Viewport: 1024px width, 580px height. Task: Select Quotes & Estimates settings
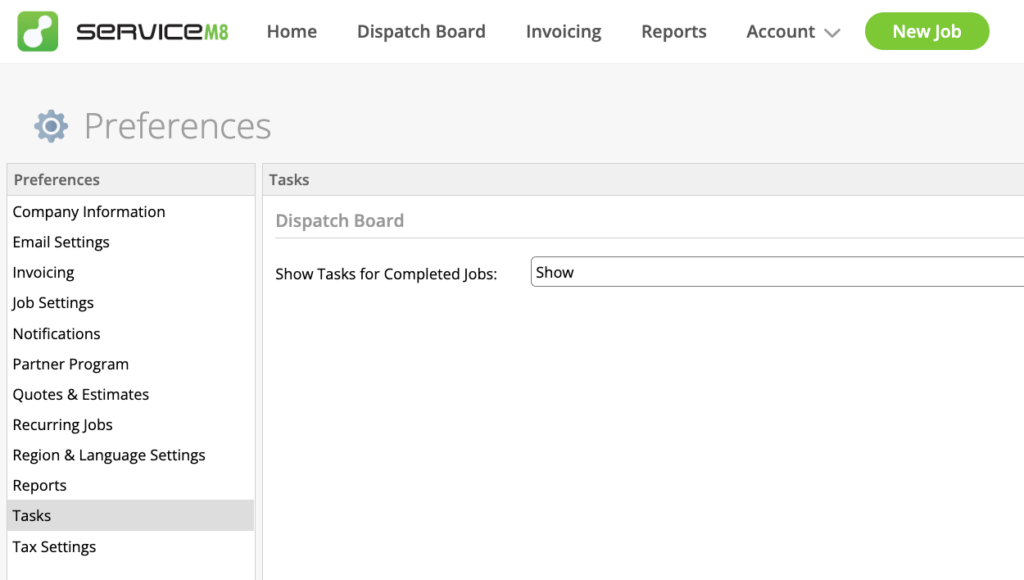pyautogui.click(x=80, y=394)
